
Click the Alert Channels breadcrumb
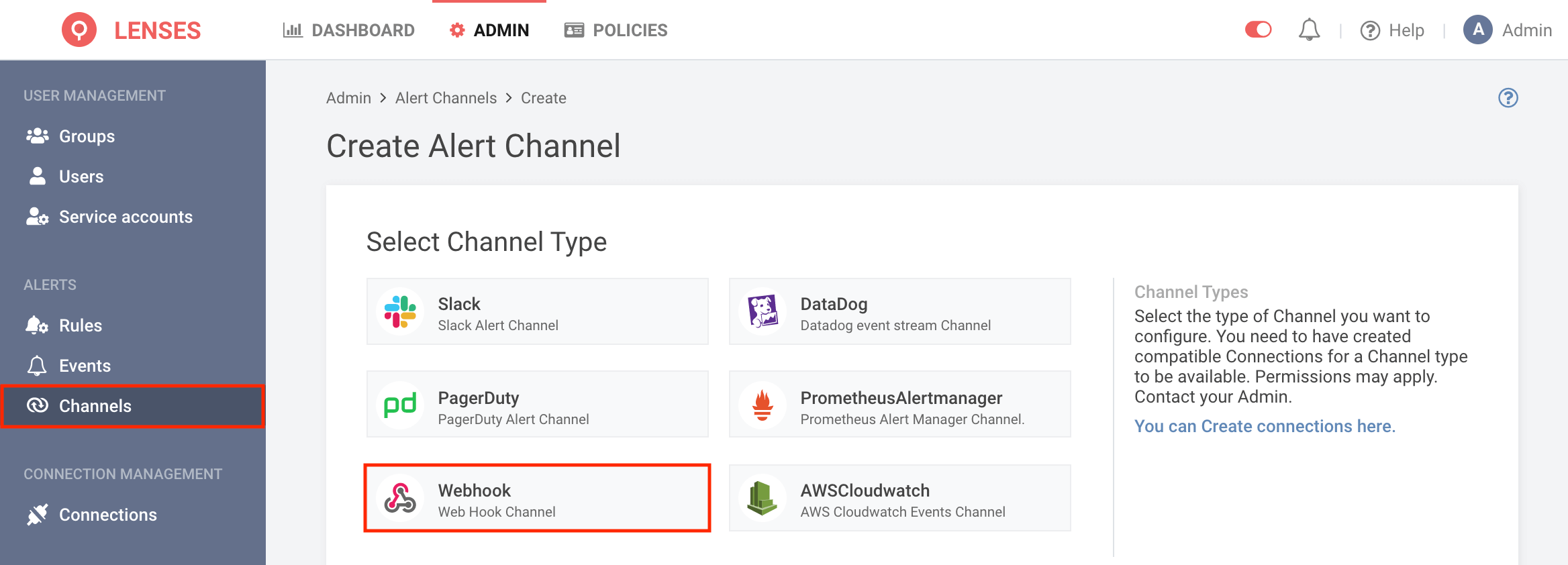point(446,98)
